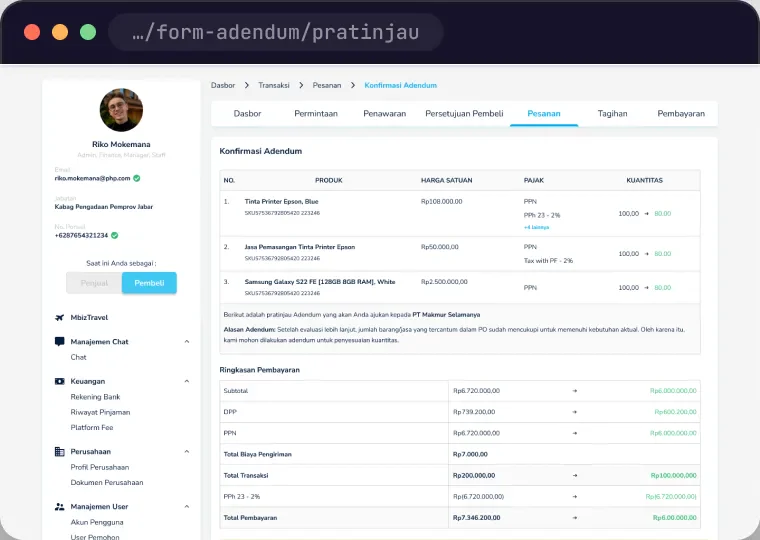Open the Pembayaran tab
Image resolution: width=760 pixels, height=540 pixels.
pos(681,113)
